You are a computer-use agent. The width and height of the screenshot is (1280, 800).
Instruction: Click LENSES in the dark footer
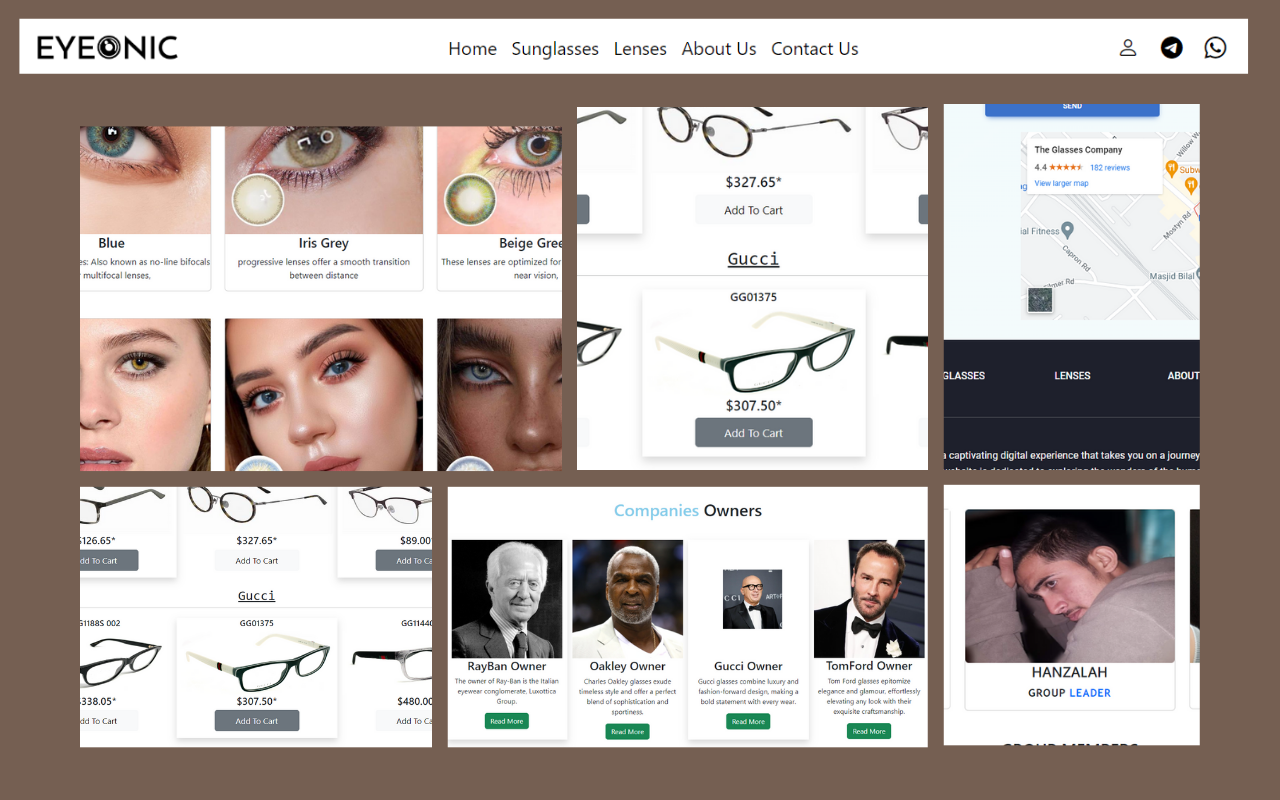[x=1072, y=376]
